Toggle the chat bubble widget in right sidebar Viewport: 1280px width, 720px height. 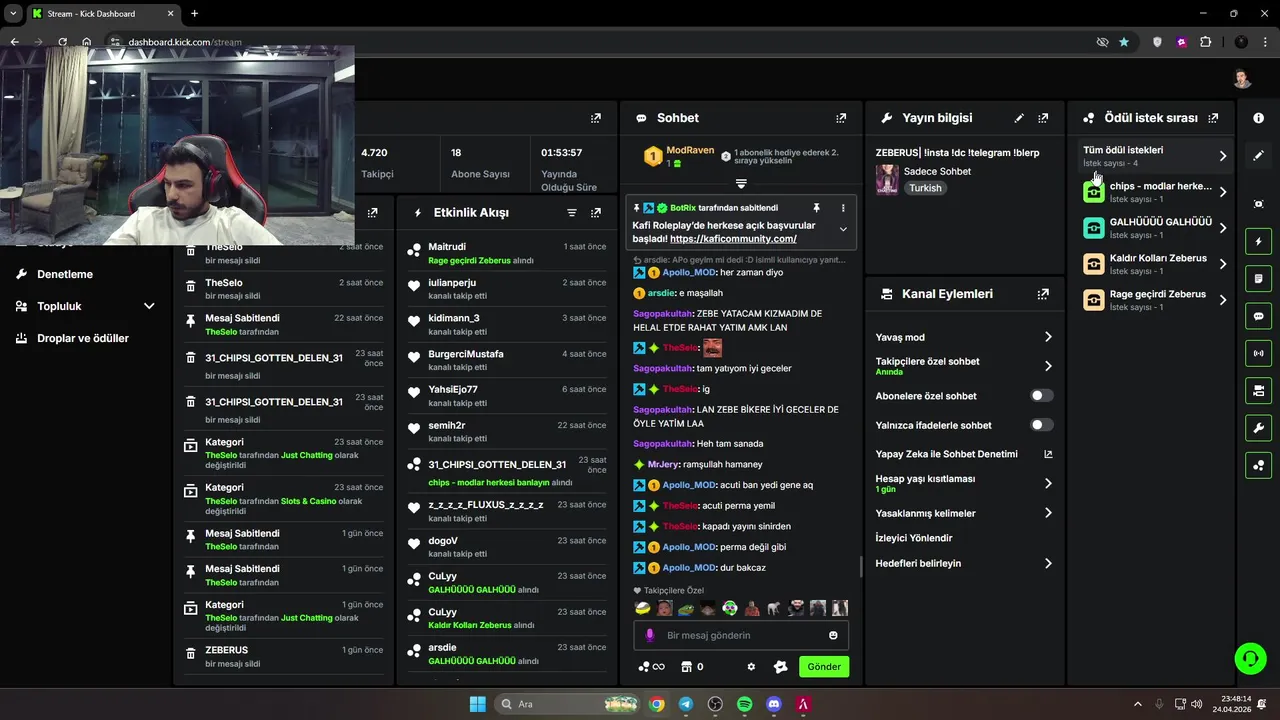tap(1258, 316)
